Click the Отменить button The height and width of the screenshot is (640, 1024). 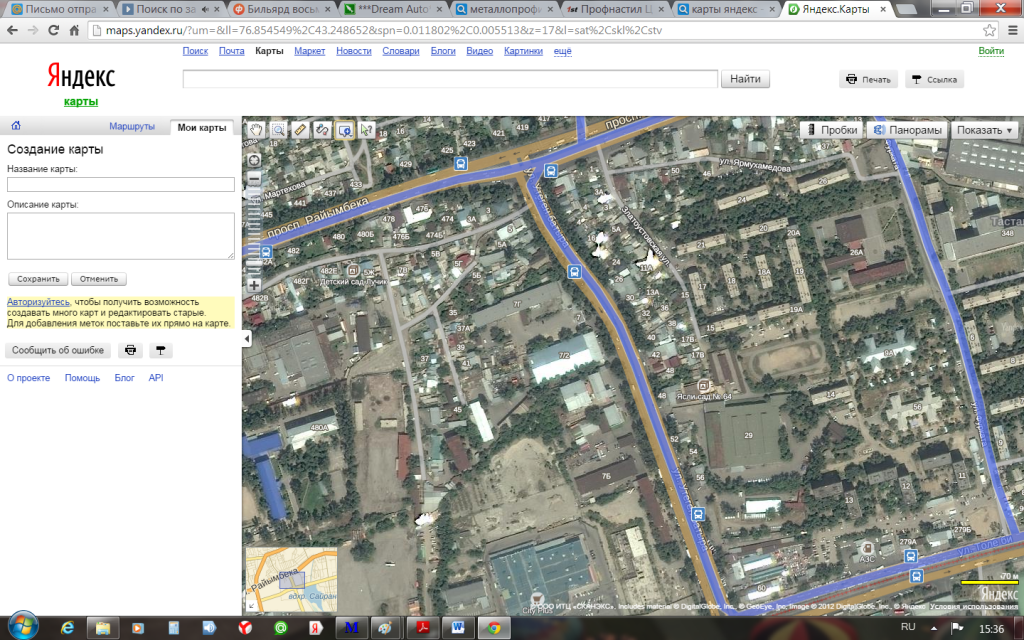99,279
